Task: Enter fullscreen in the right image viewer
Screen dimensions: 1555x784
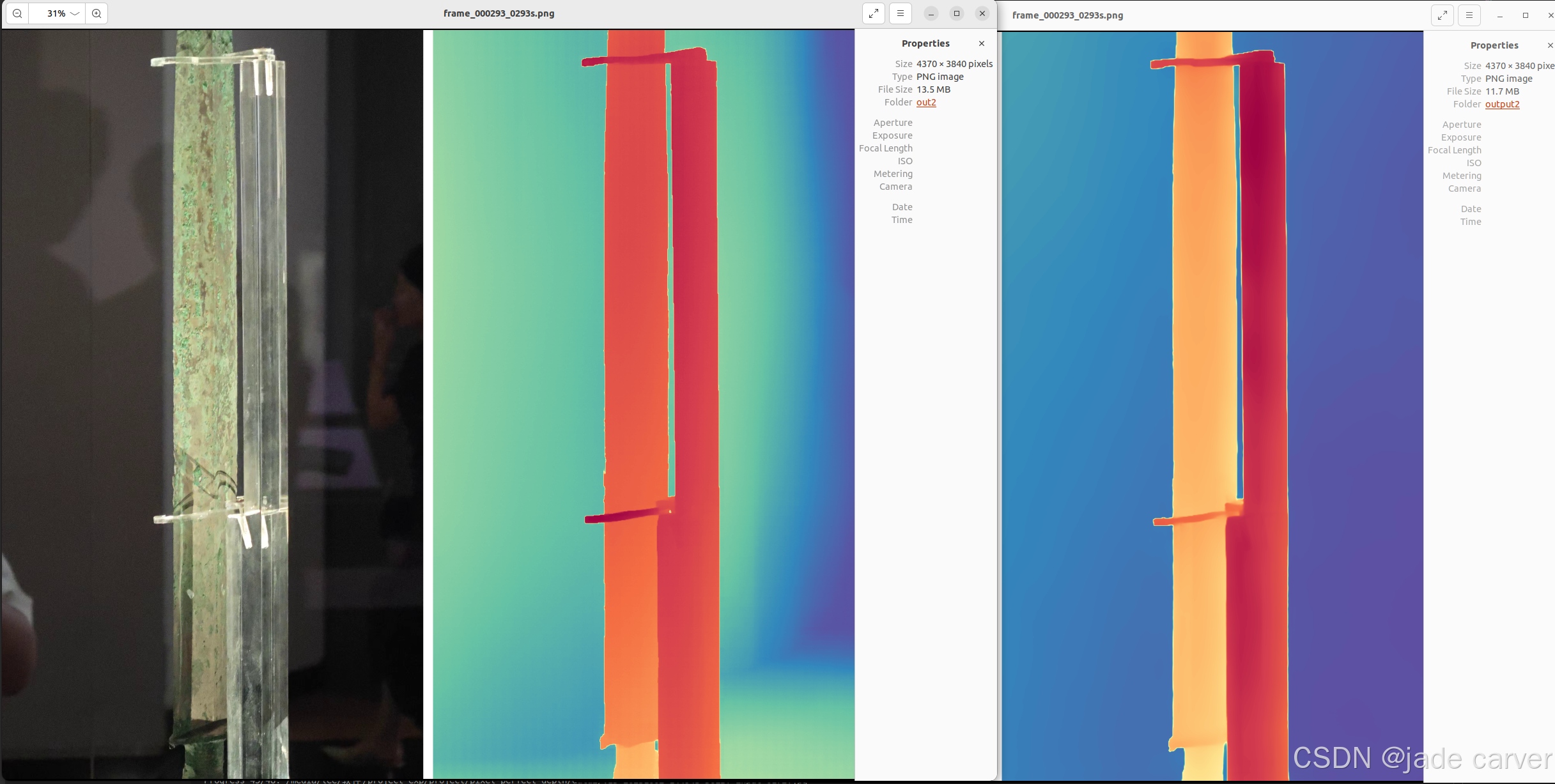Action: tap(1443, 15)
